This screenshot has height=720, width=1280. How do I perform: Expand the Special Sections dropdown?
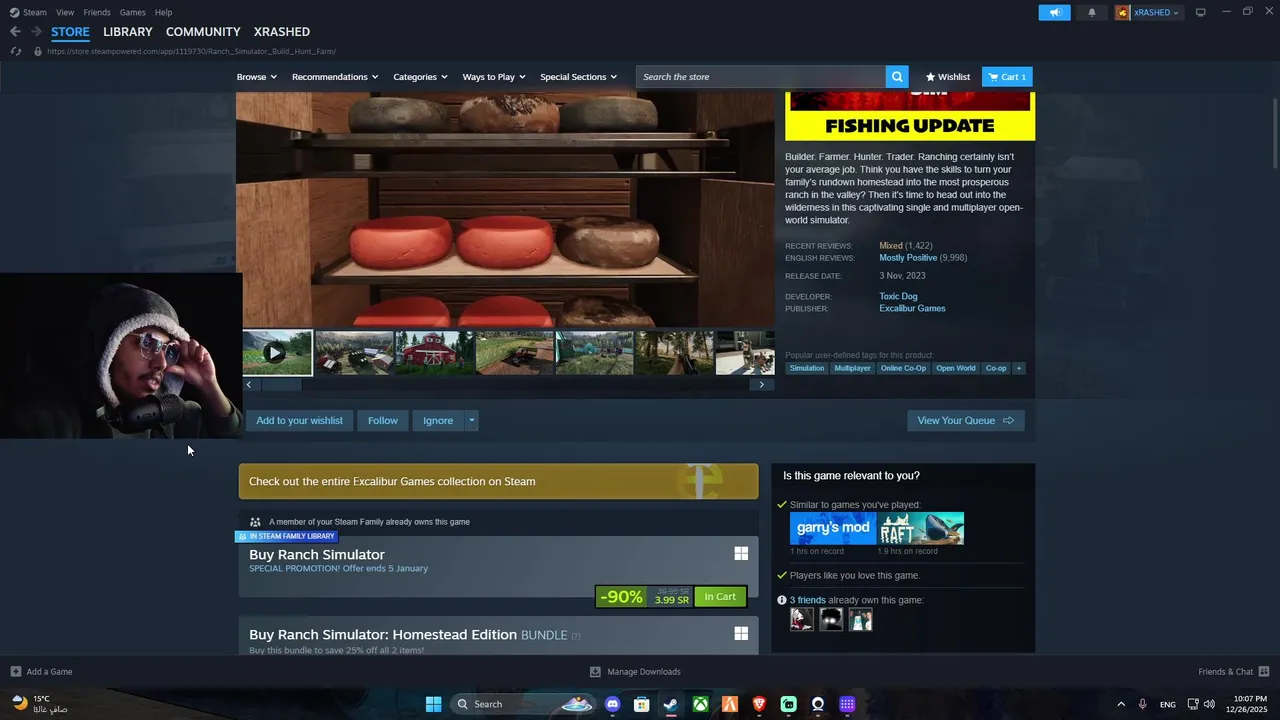click(578, 77)
